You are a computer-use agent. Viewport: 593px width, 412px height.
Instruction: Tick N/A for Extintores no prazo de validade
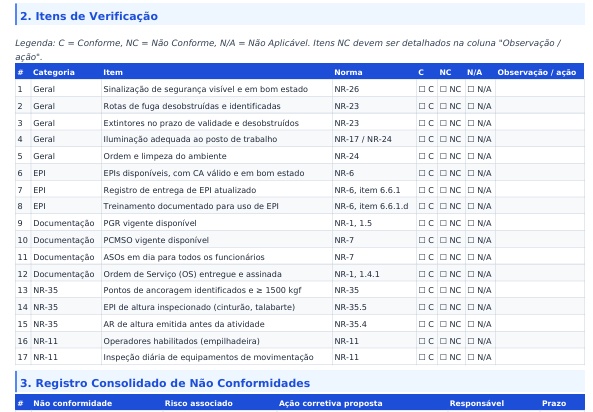471,123
